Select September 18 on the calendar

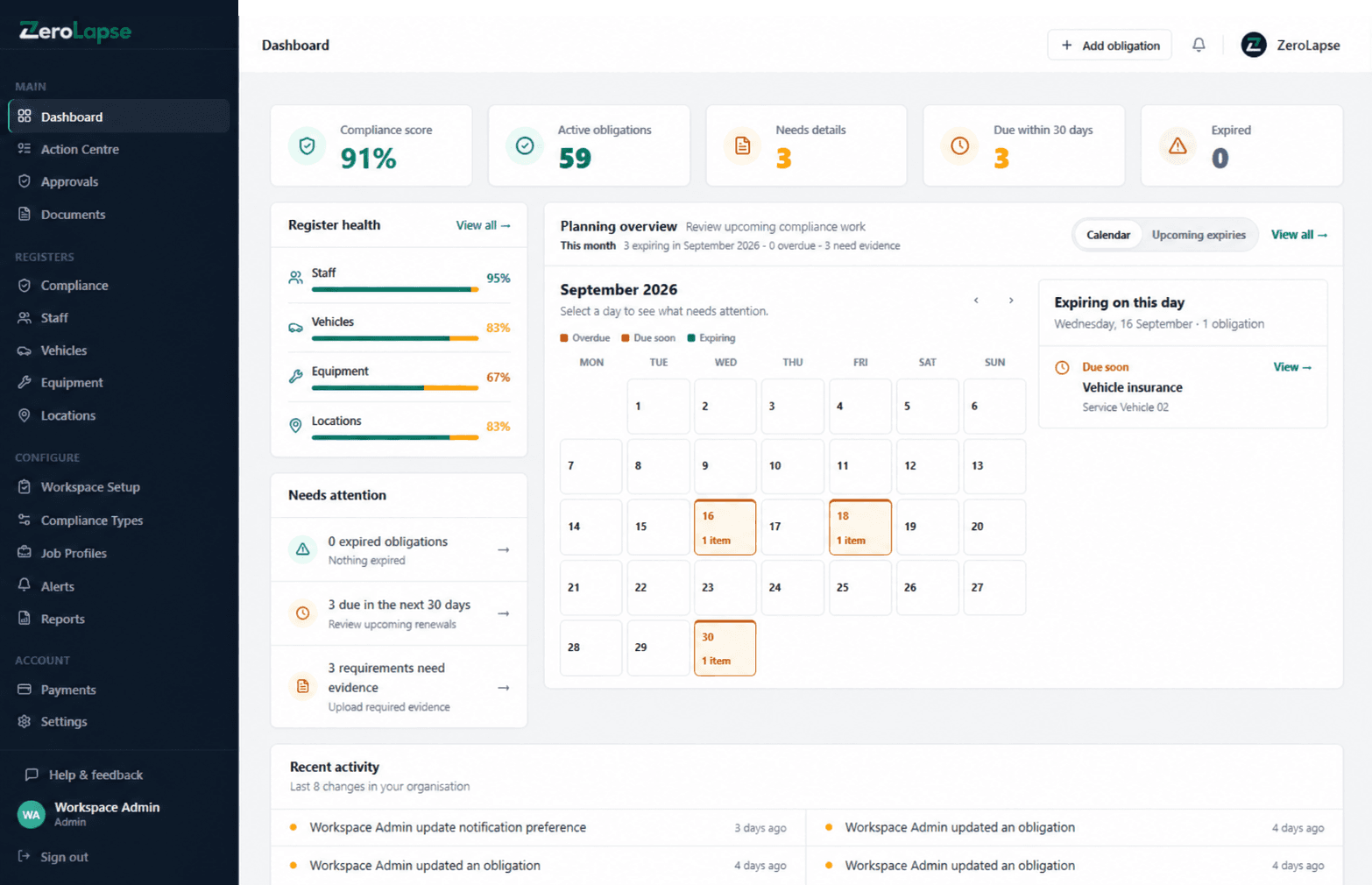[x=860, y=527]
